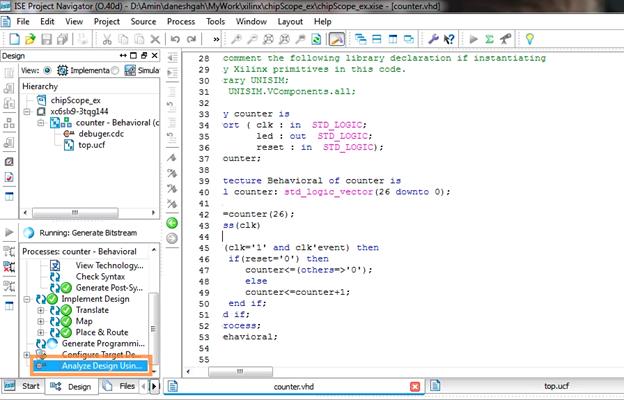Screen dimensions: 624x400
Task: Click the Open file folder icon
Action: (x=30, y=39)
